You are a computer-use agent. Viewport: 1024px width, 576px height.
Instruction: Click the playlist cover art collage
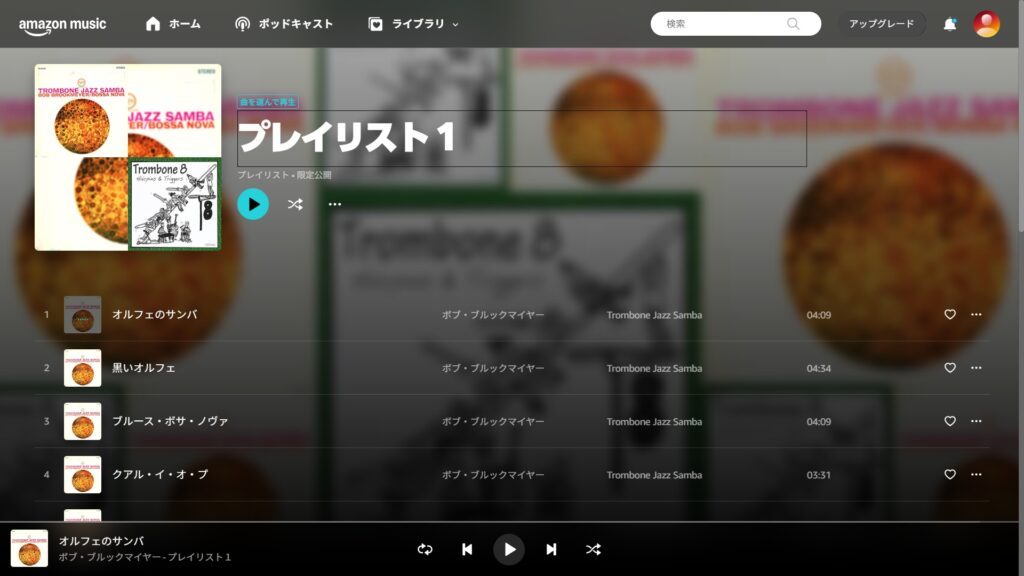tap(128, 157)
